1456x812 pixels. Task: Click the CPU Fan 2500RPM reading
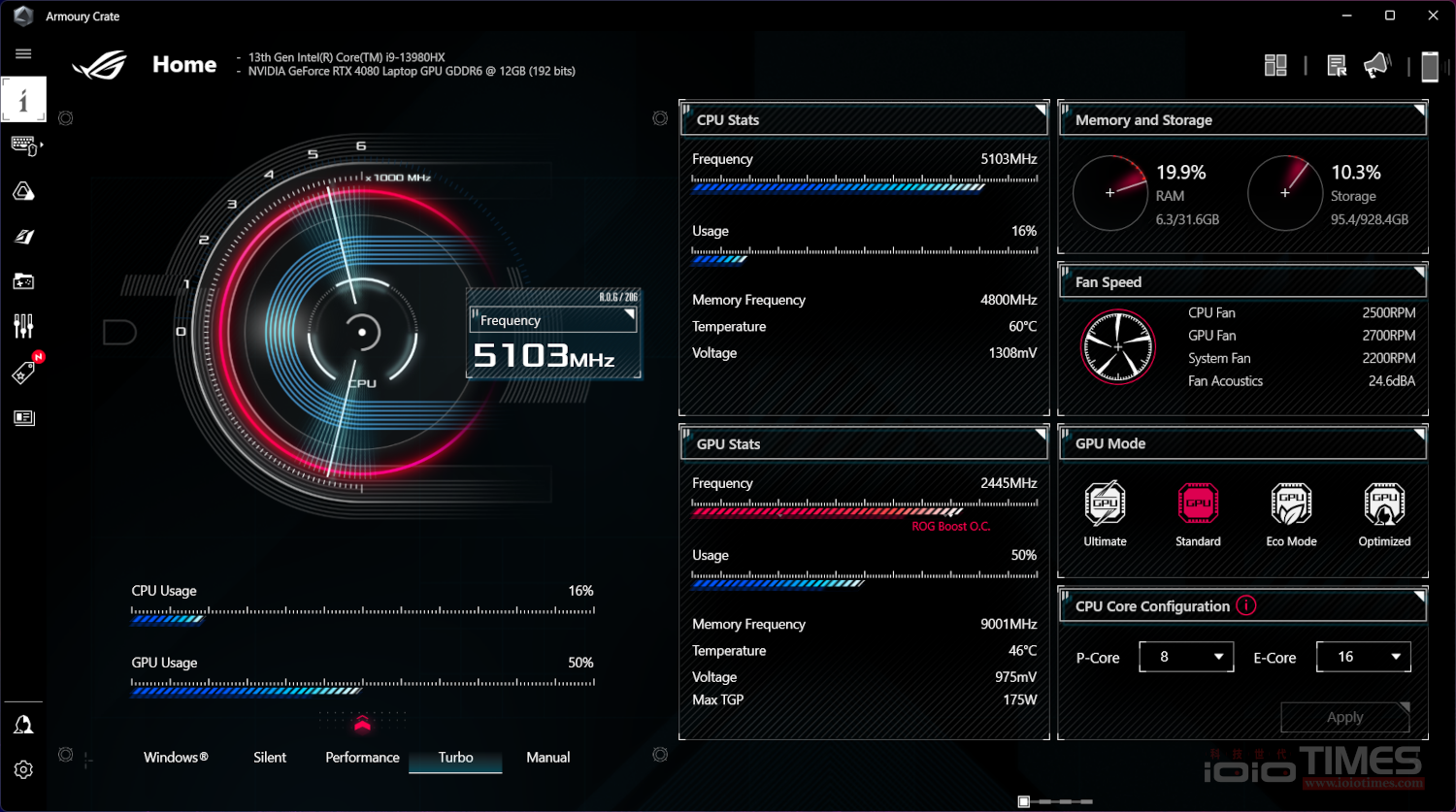click(x=1388, y=312)
